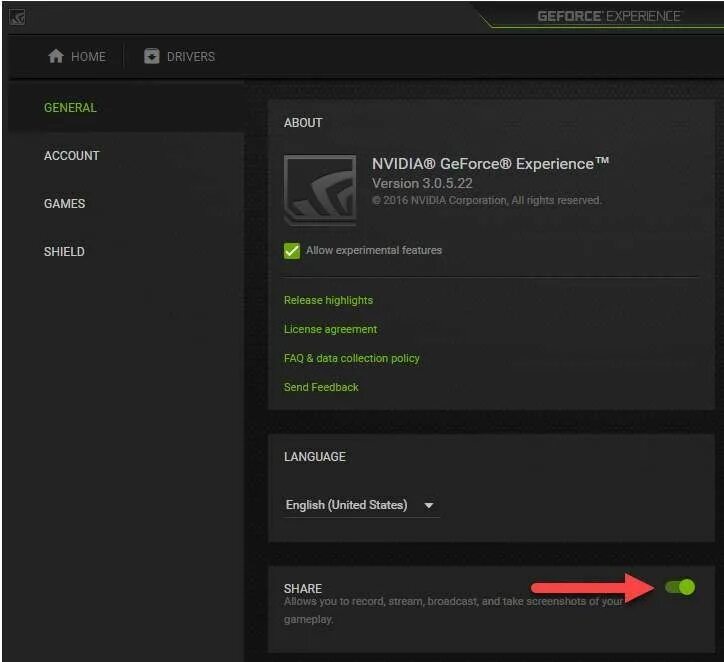The height and width of the screenshot is (662, 724).
Task: Click the ABOUT section heading
Action: [303, 123]
